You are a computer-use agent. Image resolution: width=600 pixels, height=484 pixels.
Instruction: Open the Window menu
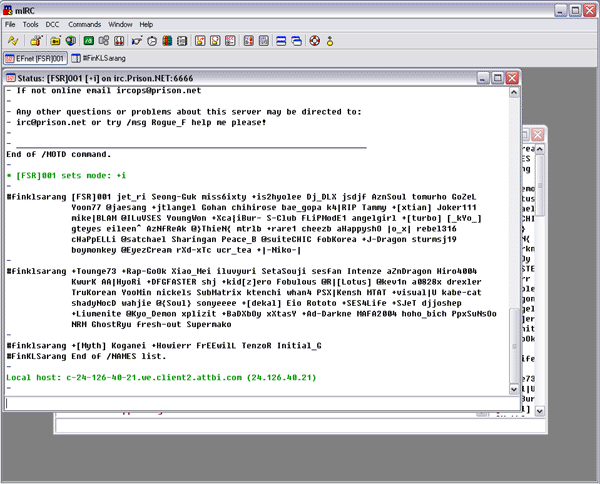point(120,24)
